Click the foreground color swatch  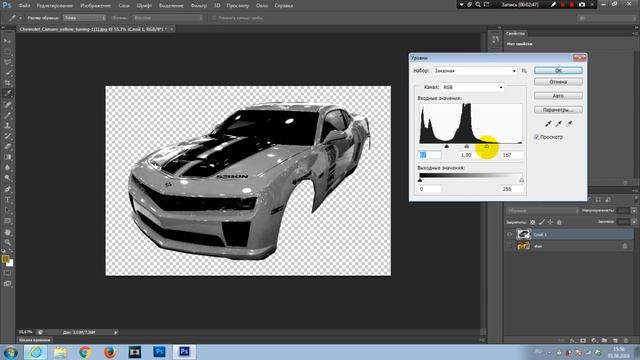coord(5,259)
